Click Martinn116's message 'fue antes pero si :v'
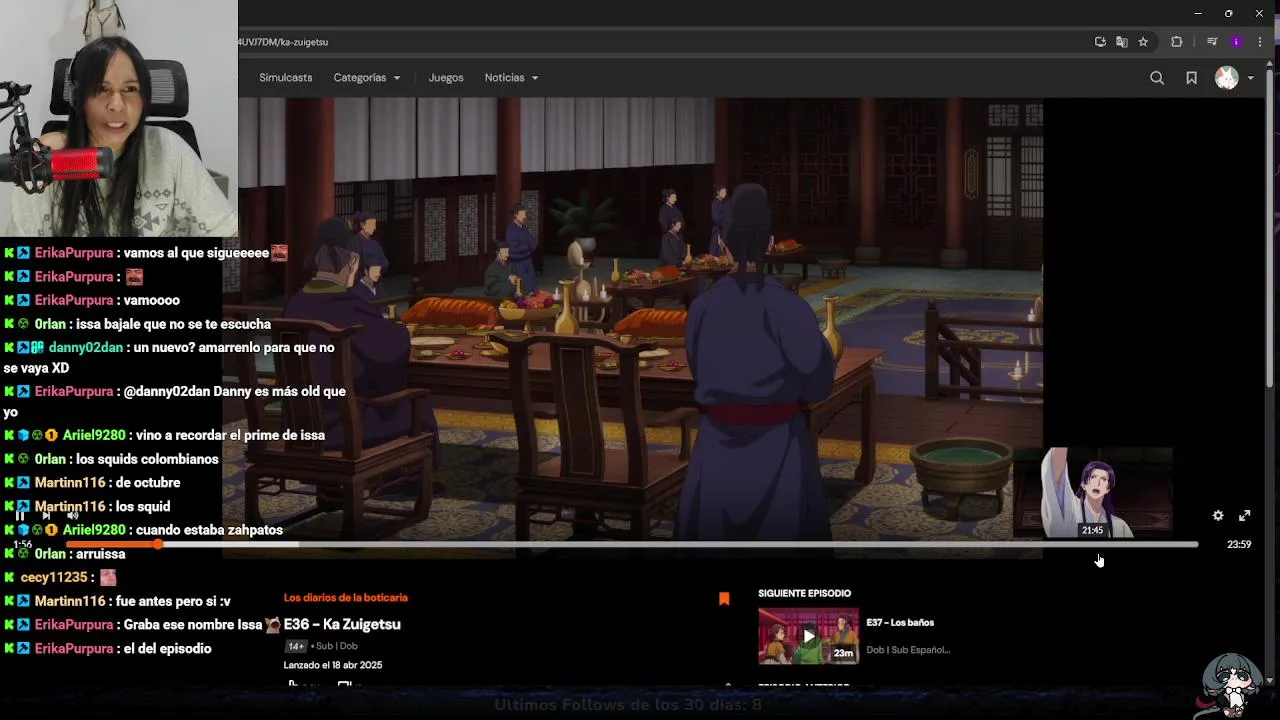 173,601
